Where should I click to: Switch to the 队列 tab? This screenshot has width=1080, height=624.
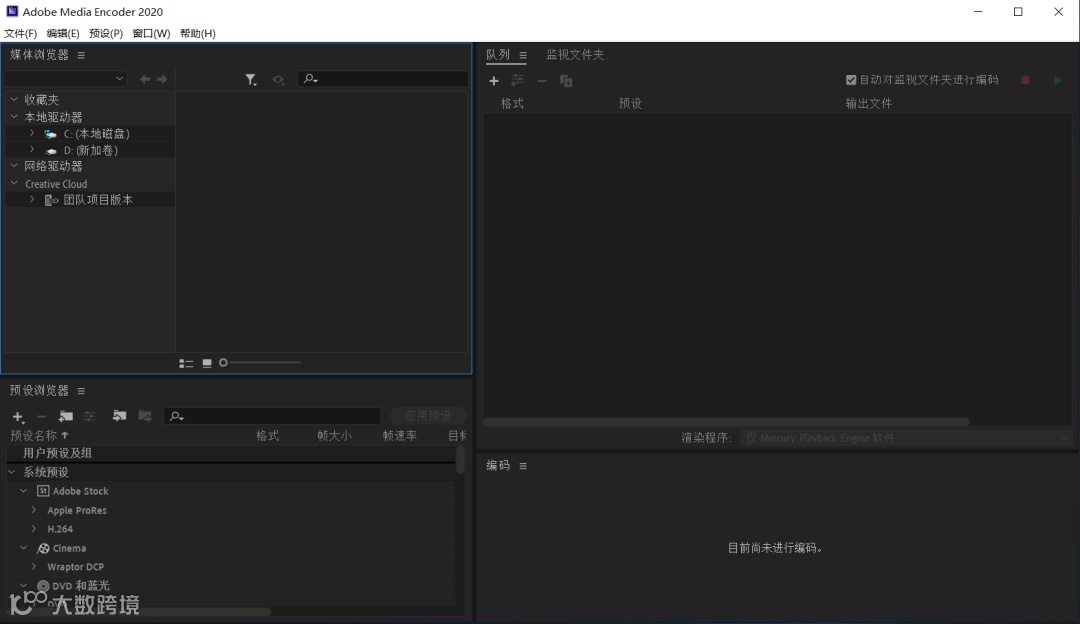coord(498,54)
